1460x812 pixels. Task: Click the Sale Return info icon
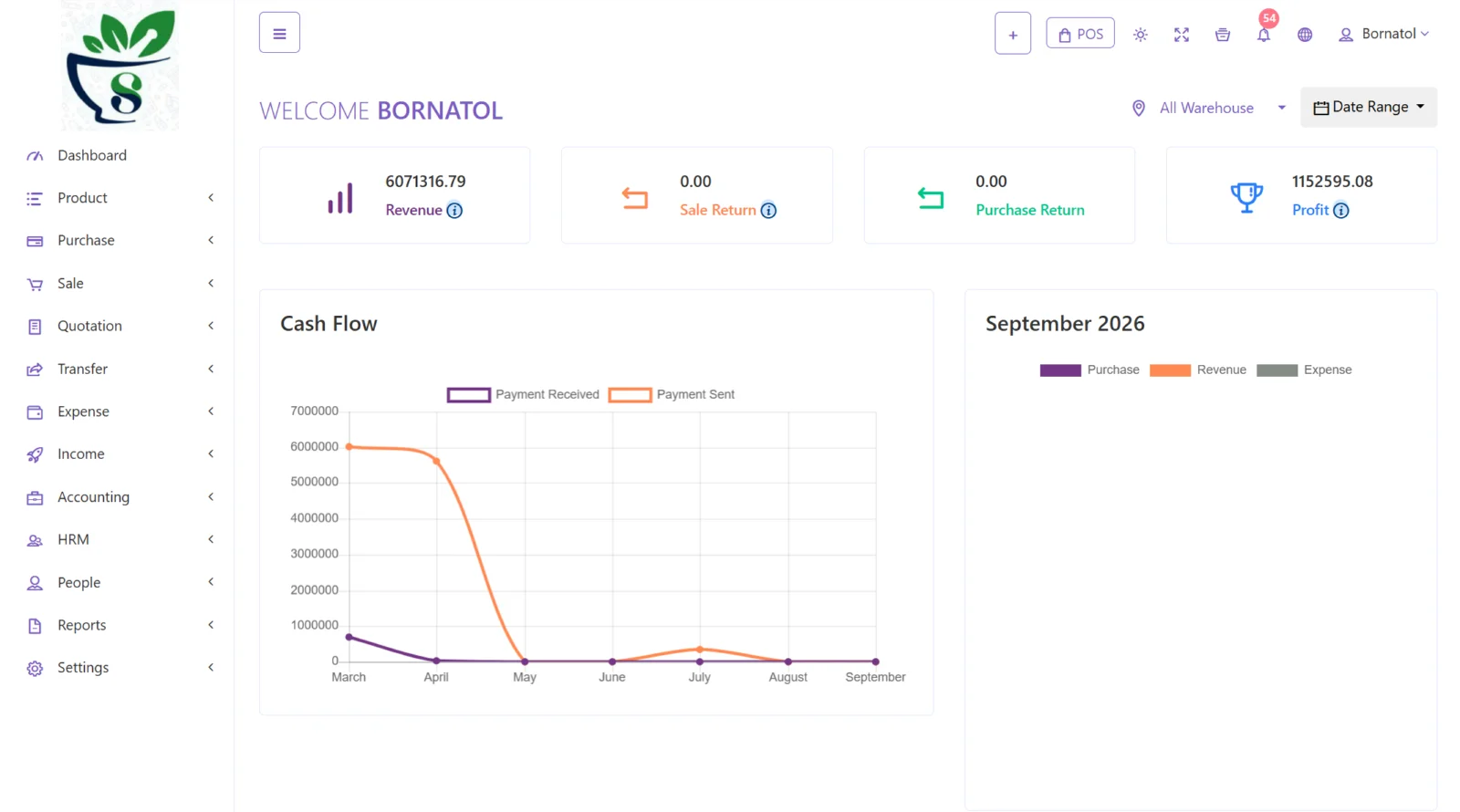[x=768, y=211]
